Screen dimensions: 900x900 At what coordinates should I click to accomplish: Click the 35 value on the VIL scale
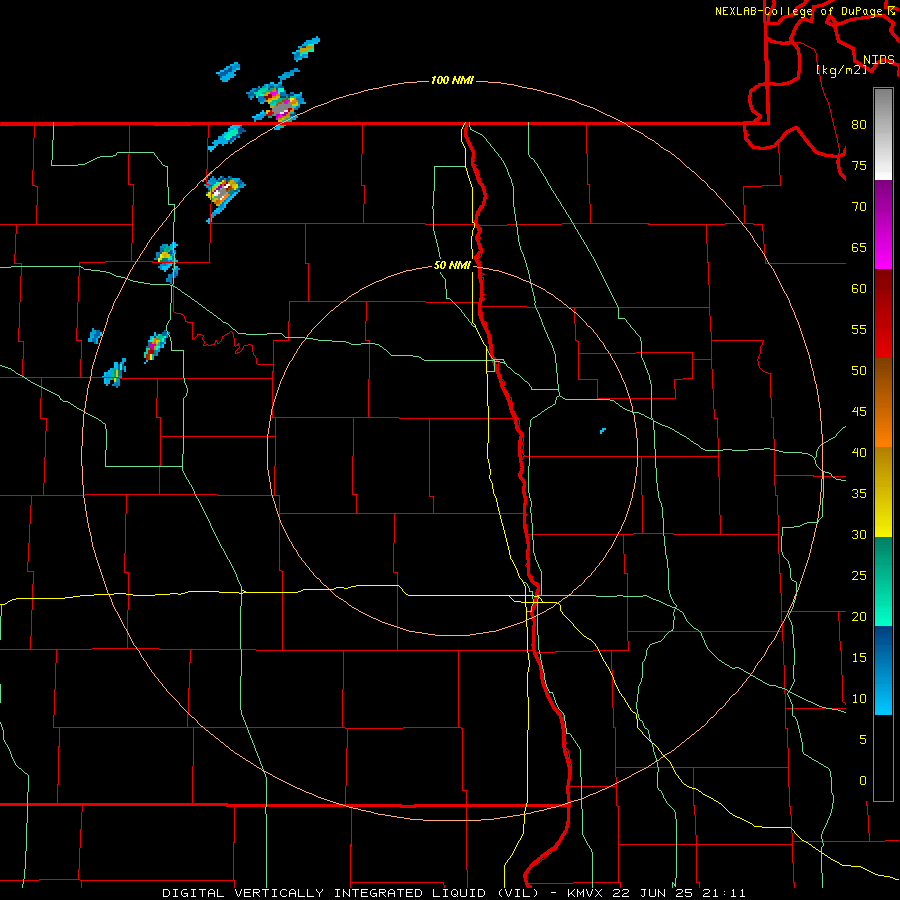coord(859,494)
